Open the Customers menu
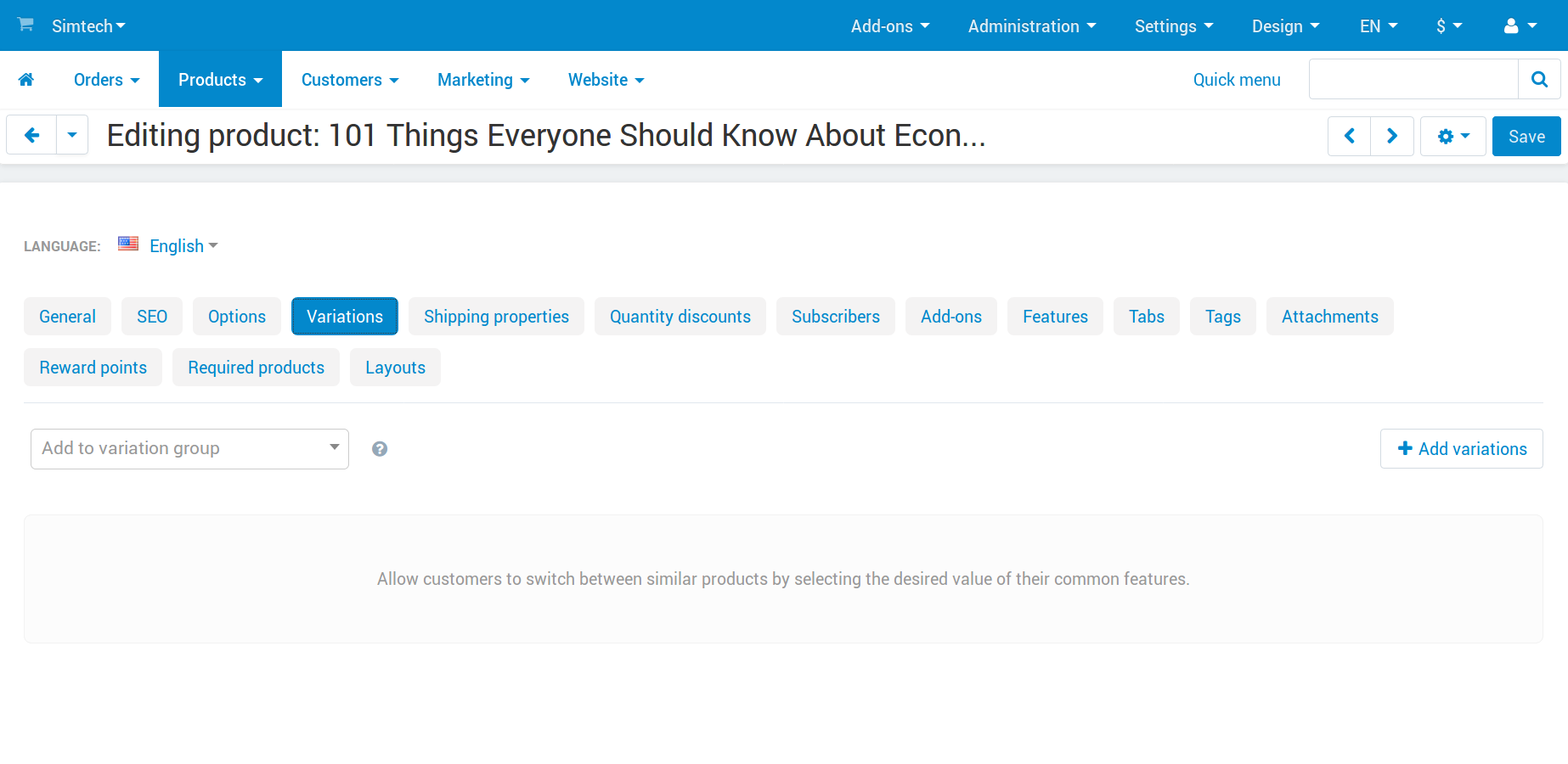Viewport: 1568px width, 764px height. 350,80
